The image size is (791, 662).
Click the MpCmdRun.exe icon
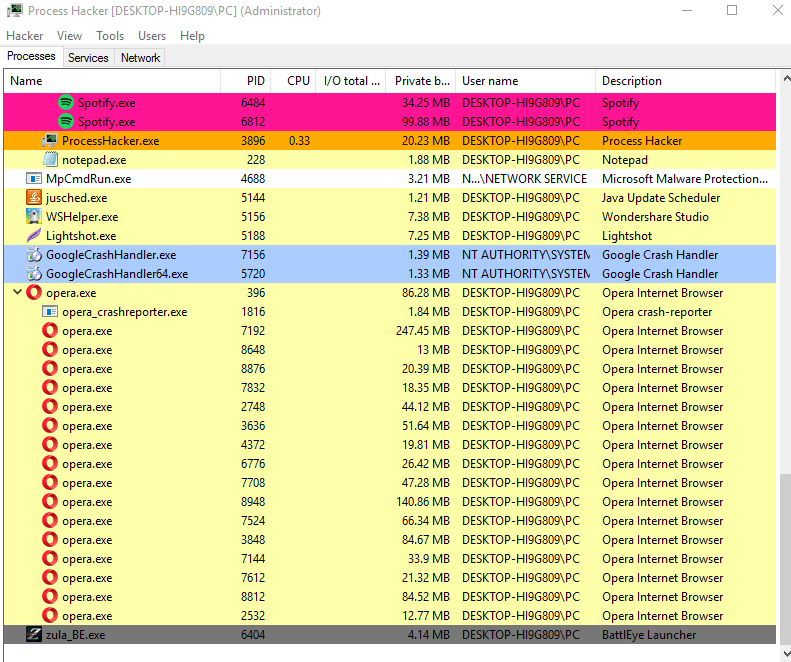click(x=34, y=179)
